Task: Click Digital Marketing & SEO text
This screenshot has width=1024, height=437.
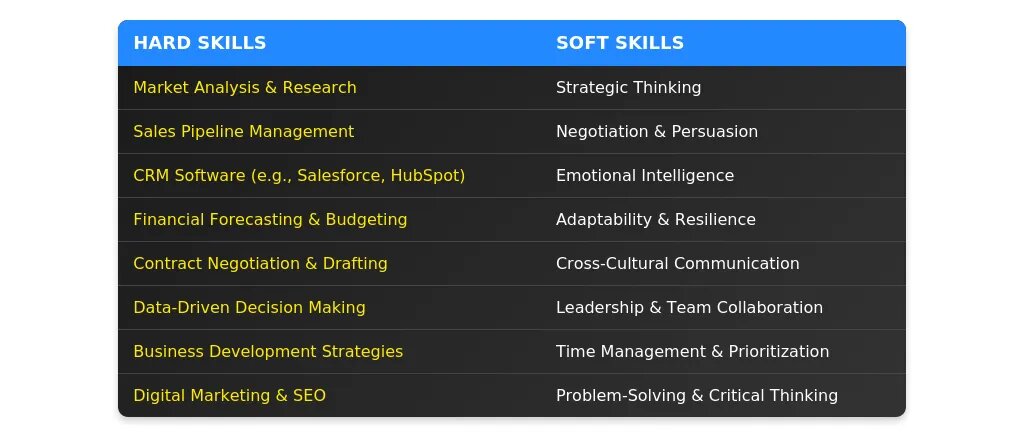Action: pyautogui.click(x=229, y=396)
